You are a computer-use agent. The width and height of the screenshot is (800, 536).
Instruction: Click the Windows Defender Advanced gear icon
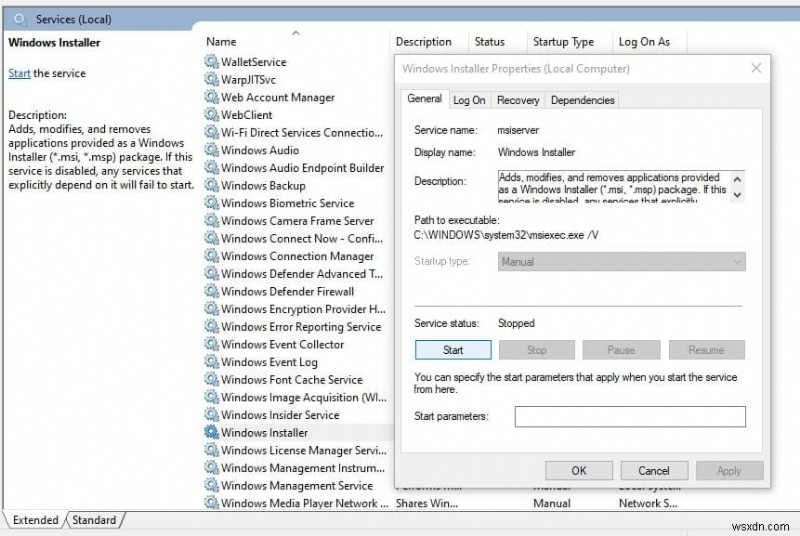pyautogui.click(x=211, y=273)
